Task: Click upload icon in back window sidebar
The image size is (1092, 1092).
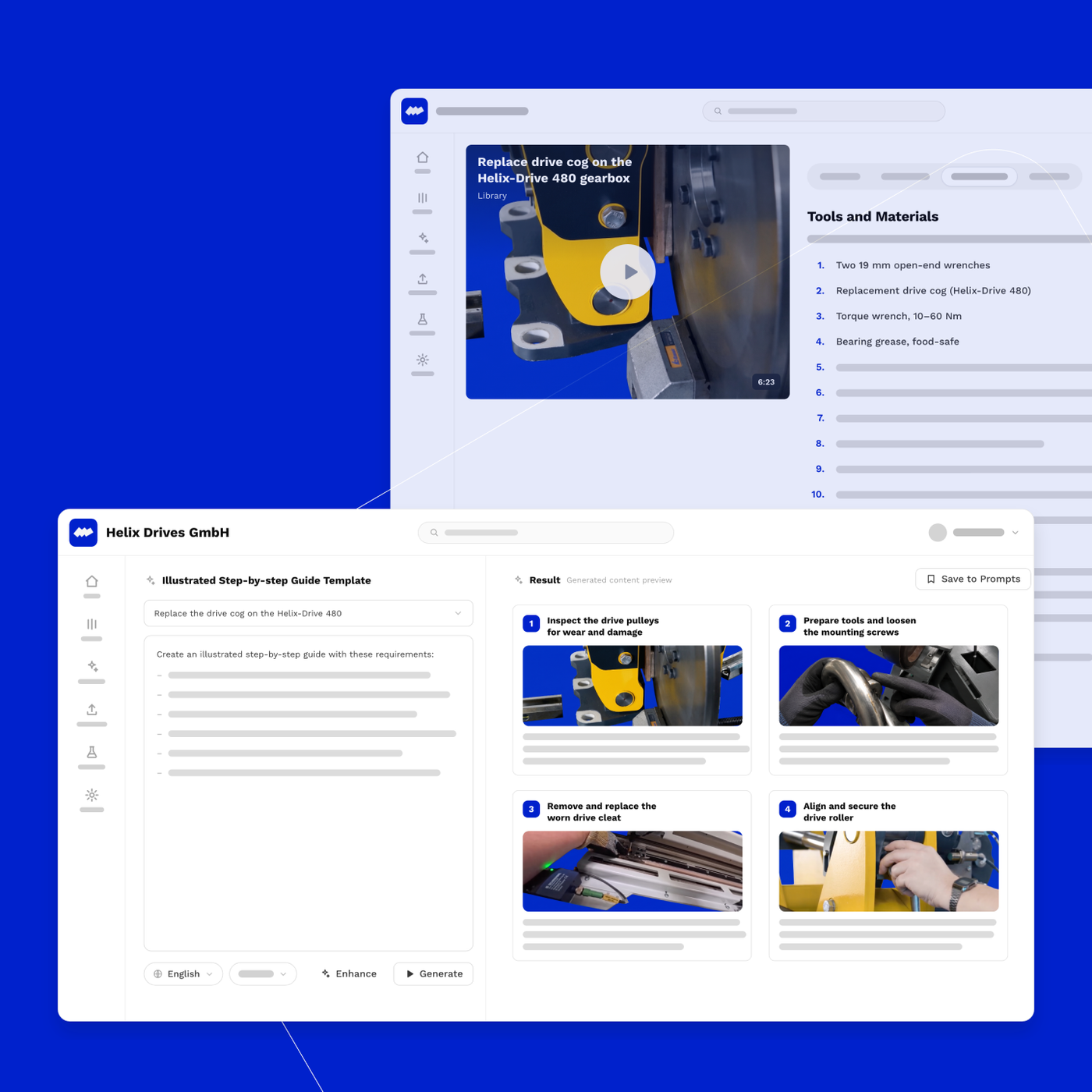Action: 423,278
